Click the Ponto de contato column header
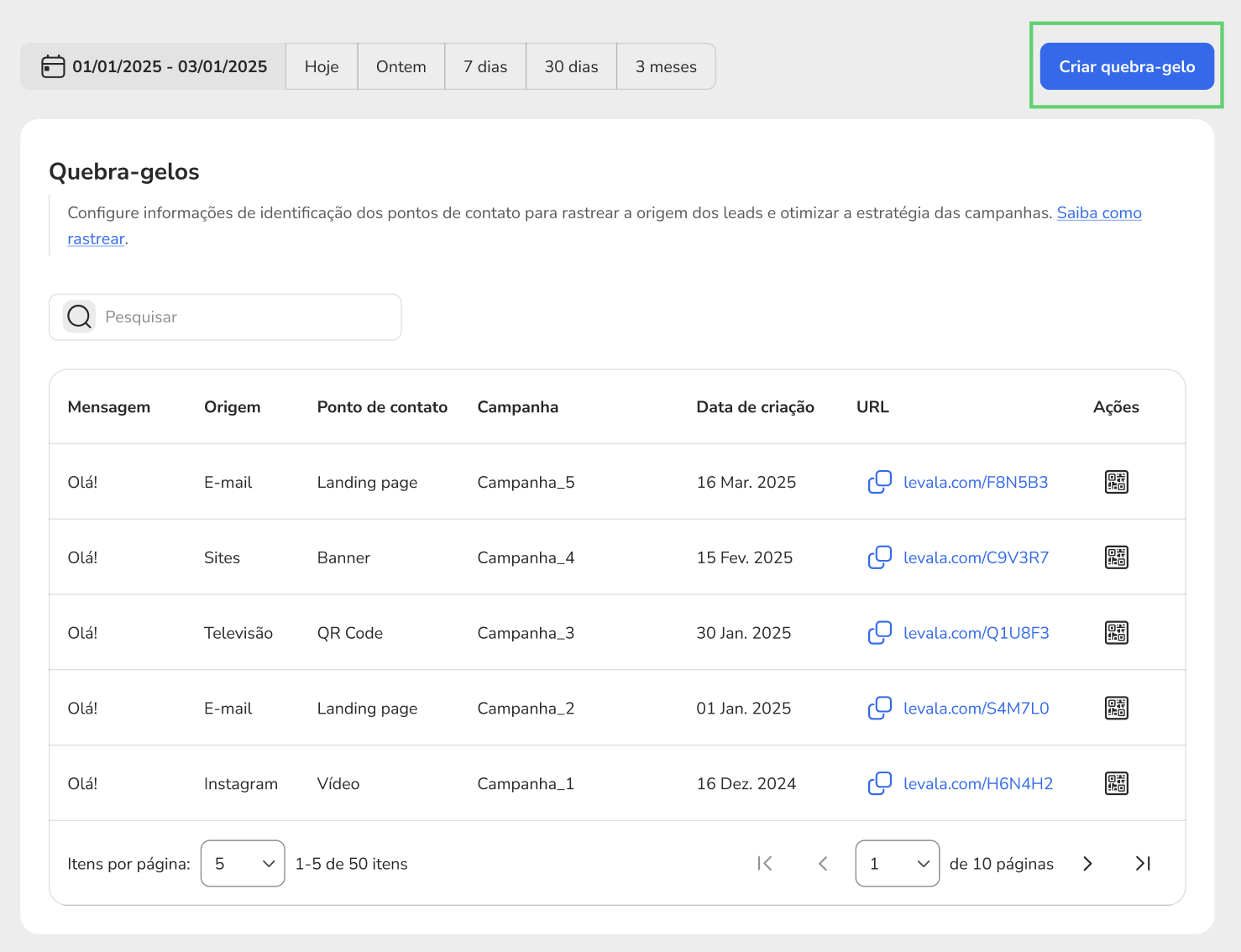 coord(382,407)
